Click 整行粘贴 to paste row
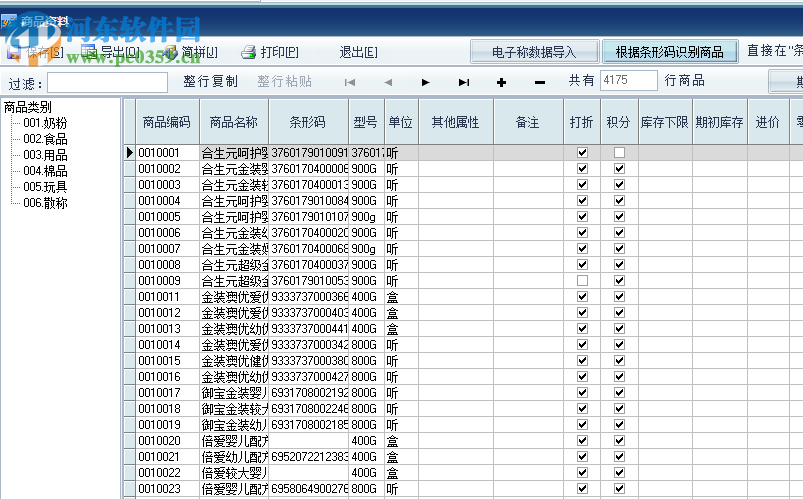 (x=285, y=81)
